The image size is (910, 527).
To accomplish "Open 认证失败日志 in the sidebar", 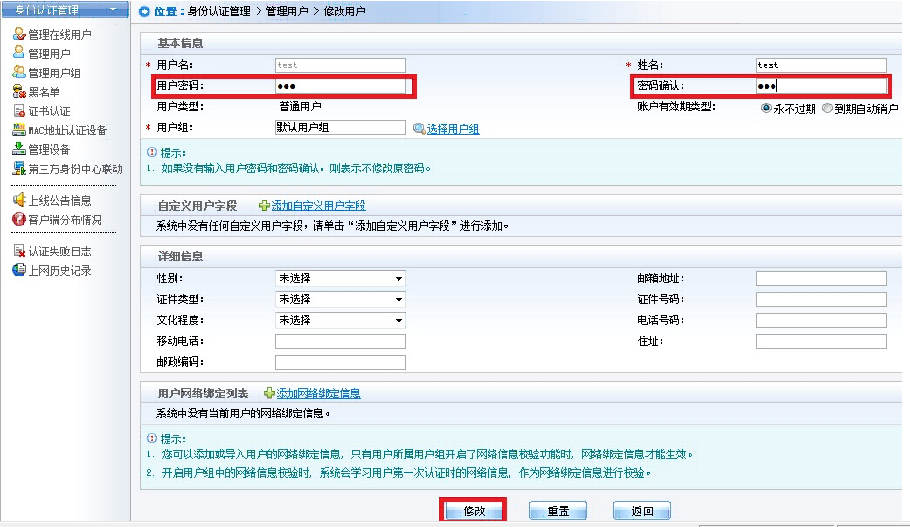I will click(59, 251).
